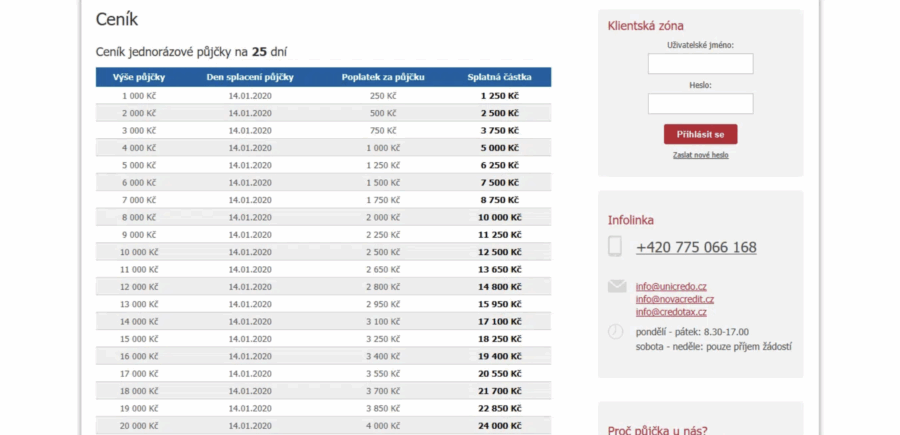Click the Přihlásit se button
900x435 pixels.
point(700,134)
